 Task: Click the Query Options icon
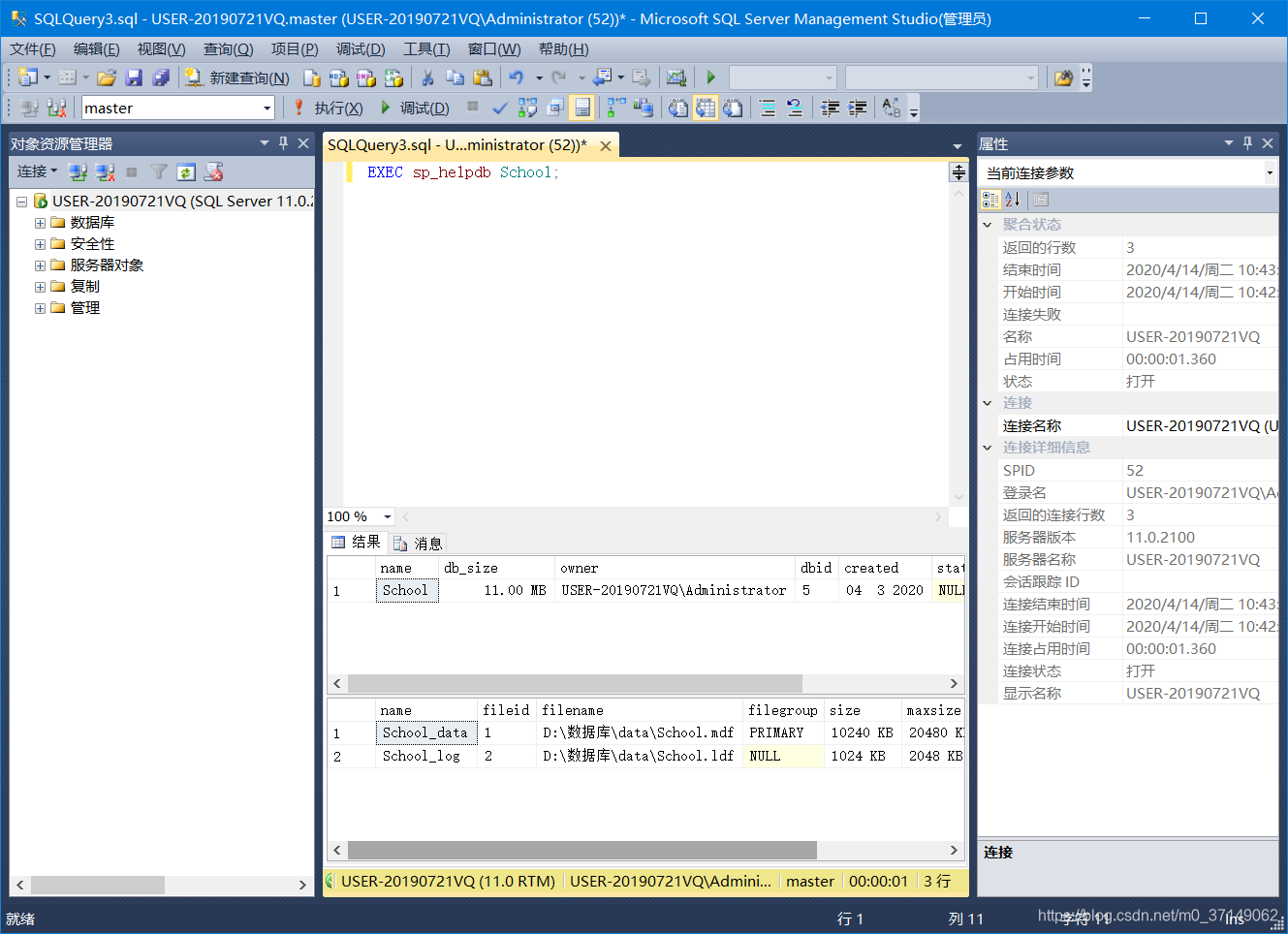tap(554, 108)
